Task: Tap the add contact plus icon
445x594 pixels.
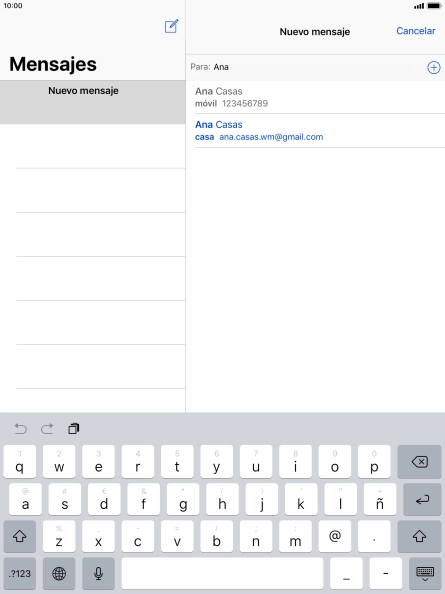Action: coord(433,67)
